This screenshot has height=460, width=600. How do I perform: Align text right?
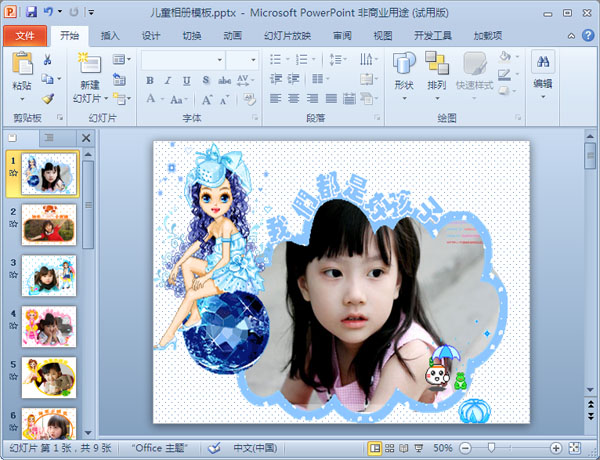pos(312,99)
